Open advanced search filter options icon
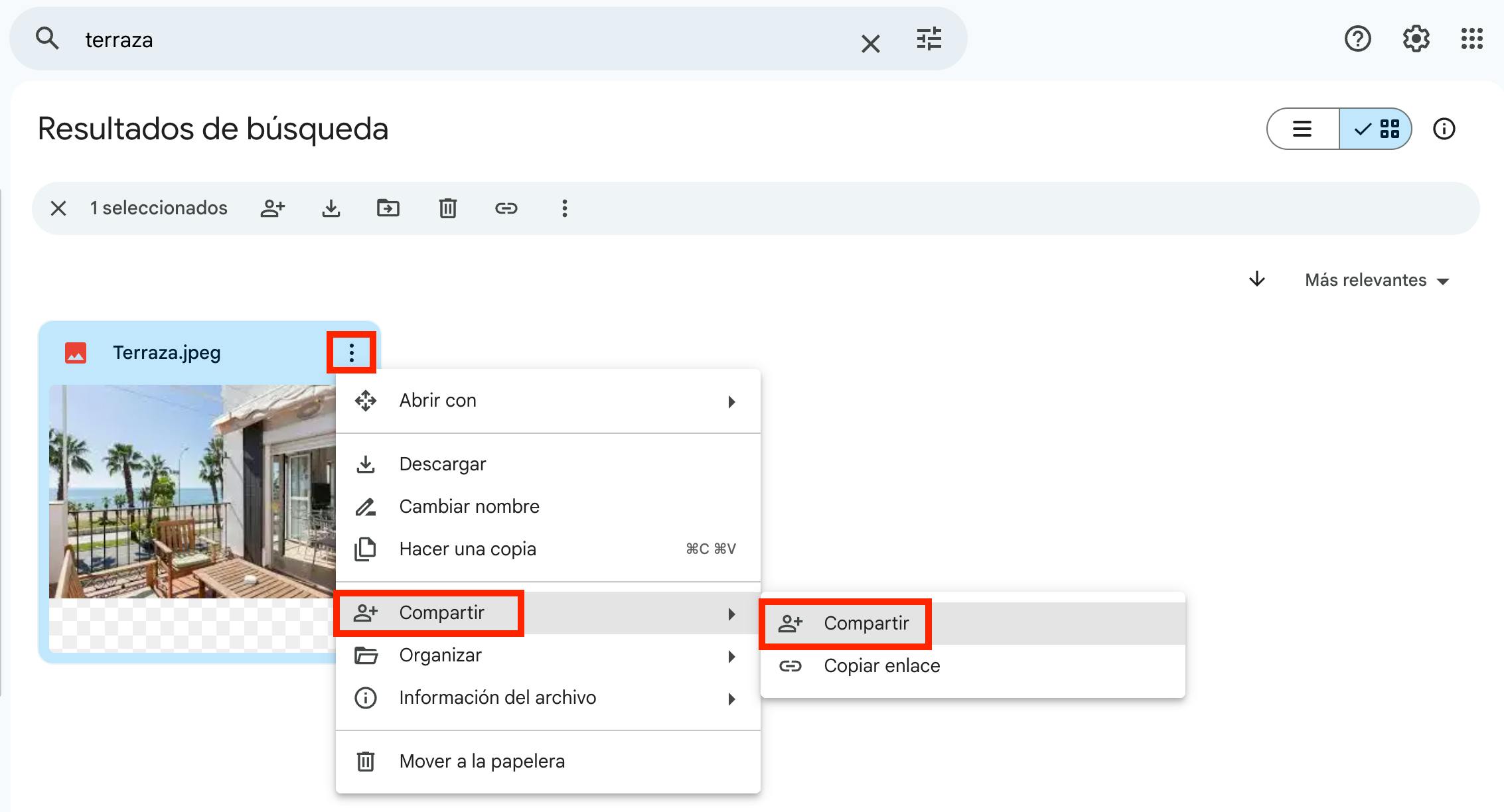The image size is (1504, 812). click(x=929, y=39)
